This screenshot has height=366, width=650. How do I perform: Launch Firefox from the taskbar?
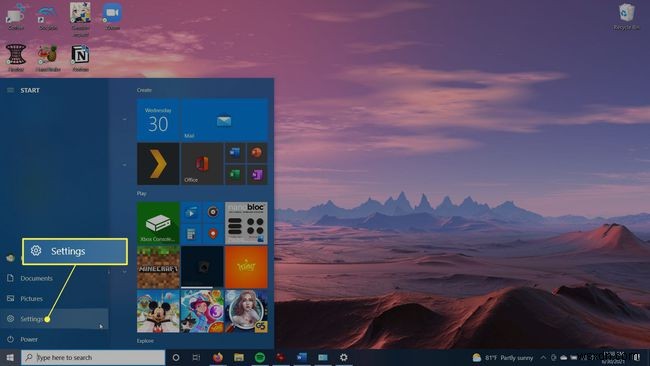coord(218,357)
